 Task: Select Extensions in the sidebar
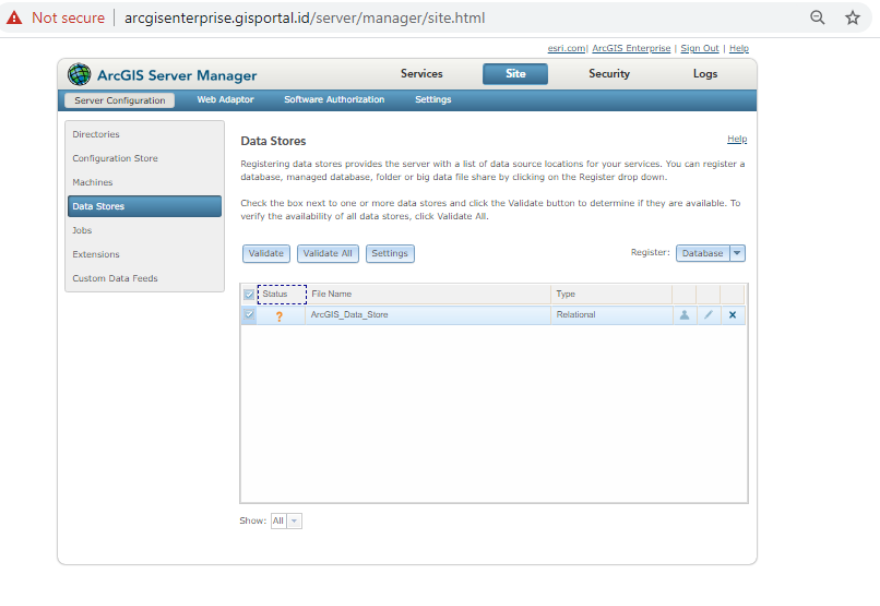(145, 254)
